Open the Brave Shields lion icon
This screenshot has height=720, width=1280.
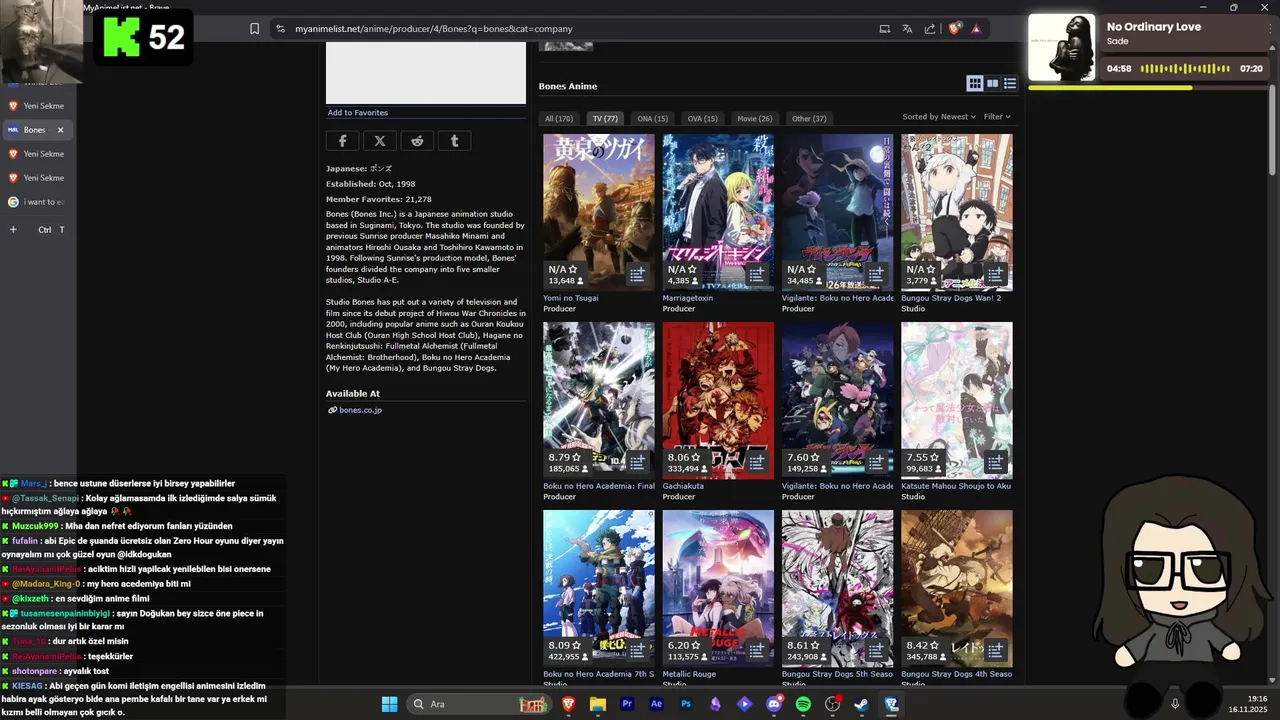953,29
